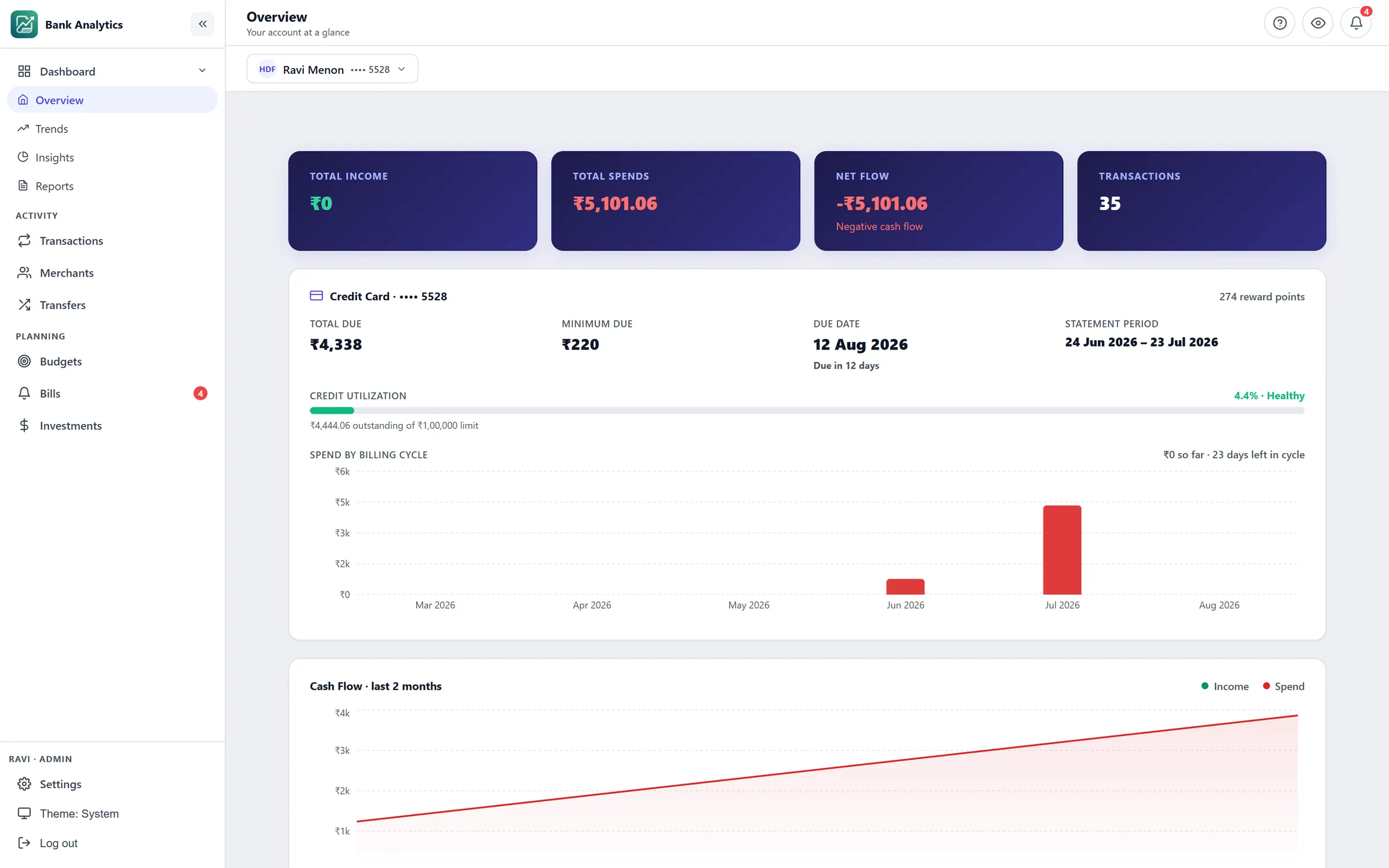
Task: Click the Settings gear icon
Action: (24, 784)
